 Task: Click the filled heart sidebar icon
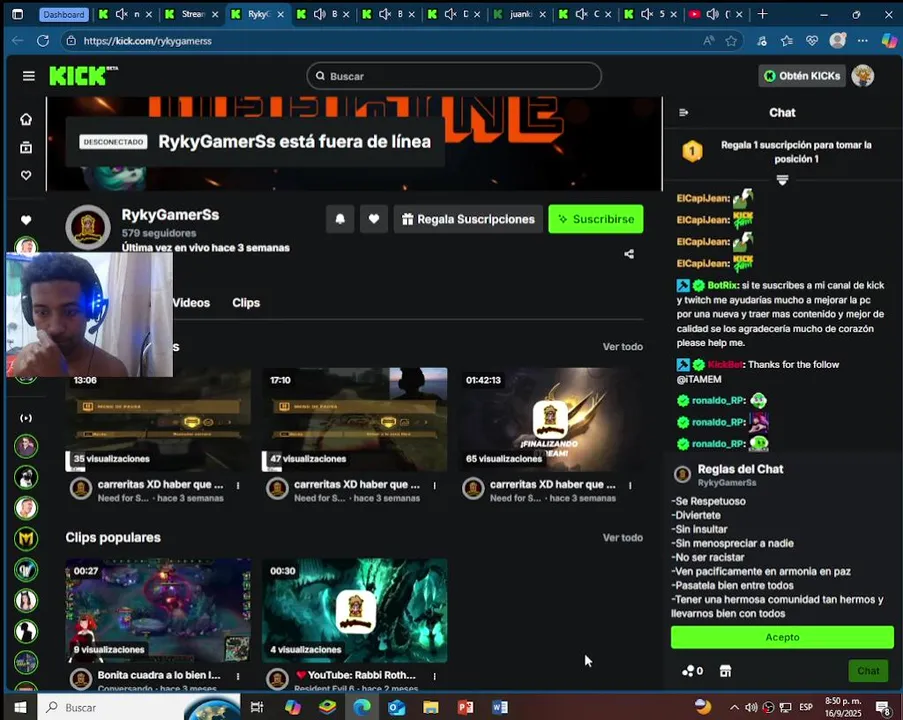pyautogui.click(x=26, y=220)
